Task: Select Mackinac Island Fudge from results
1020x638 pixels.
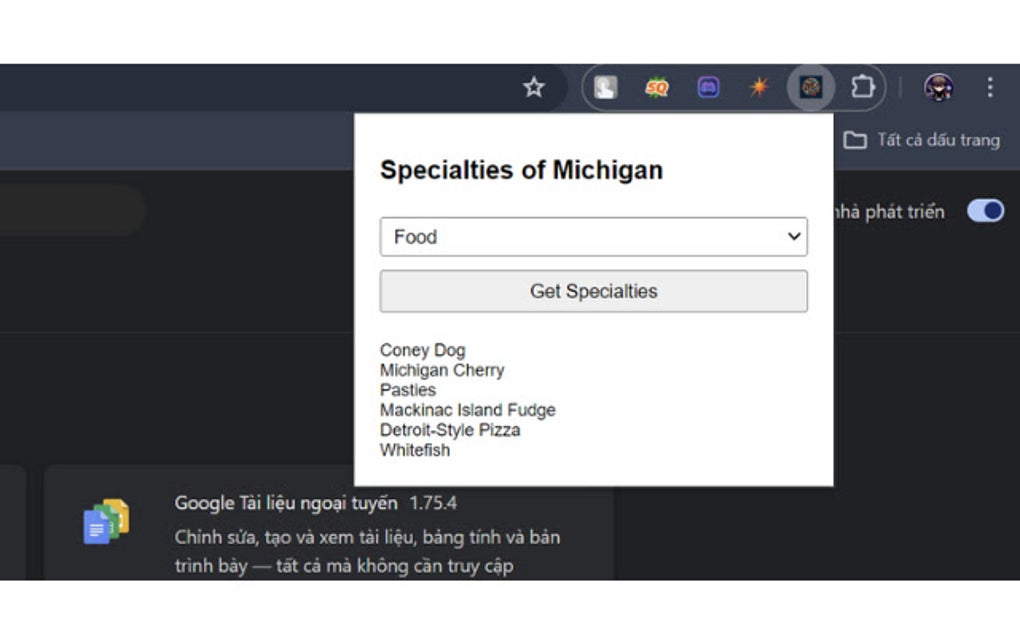Action: (467, 410)
